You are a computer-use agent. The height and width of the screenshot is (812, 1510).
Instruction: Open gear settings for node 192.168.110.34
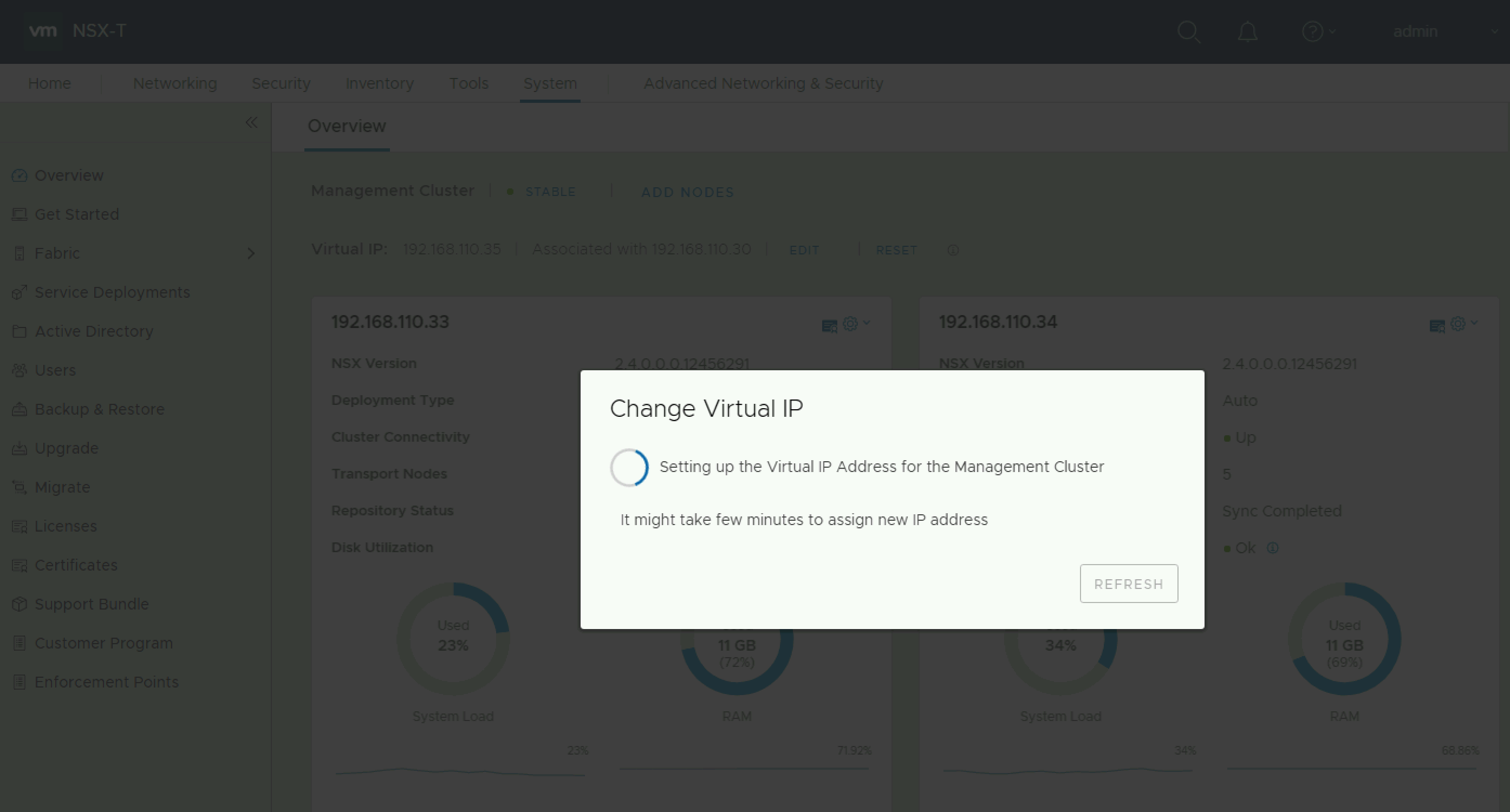pyautogui.click(x=1459, y=323)
